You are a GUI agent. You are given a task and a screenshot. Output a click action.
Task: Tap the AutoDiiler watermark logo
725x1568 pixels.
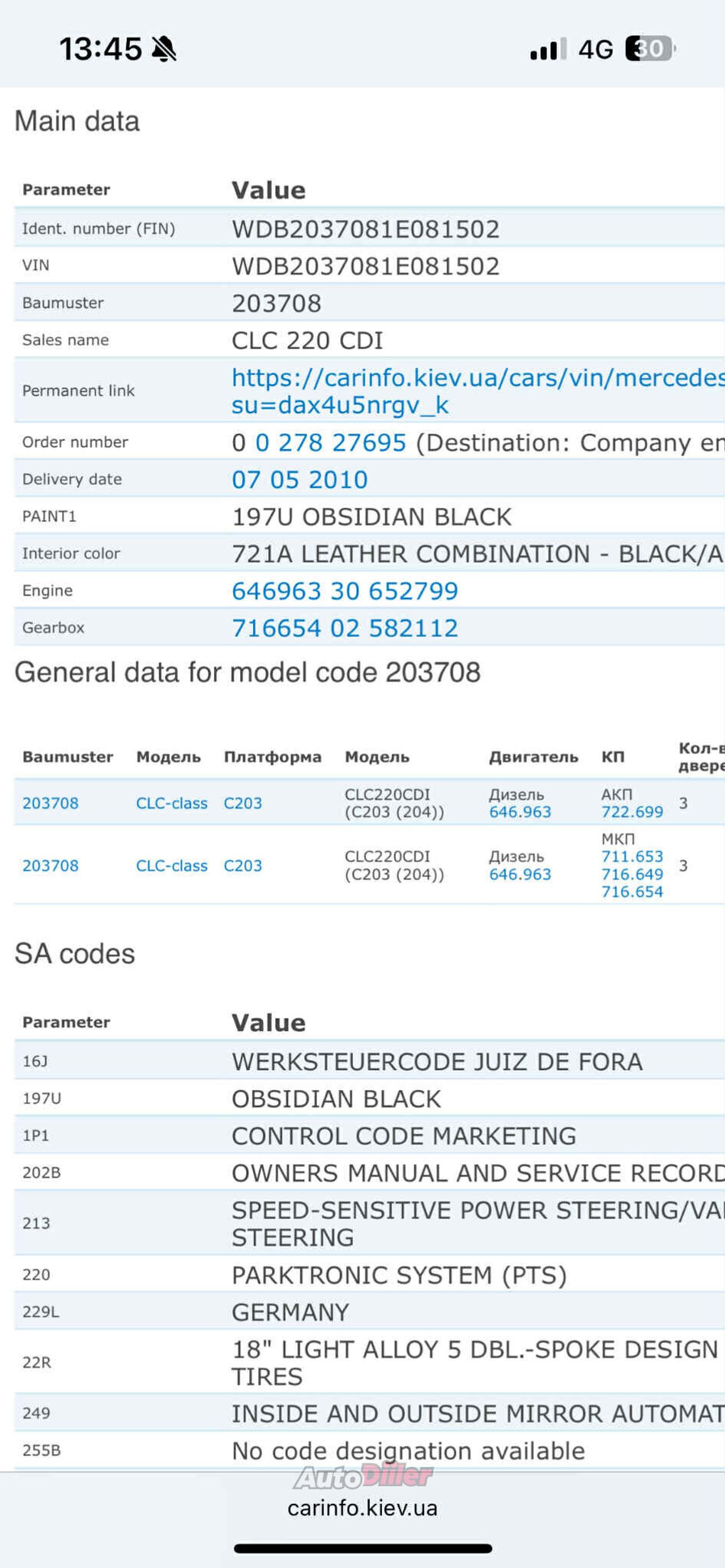[x=362, y=1477]
